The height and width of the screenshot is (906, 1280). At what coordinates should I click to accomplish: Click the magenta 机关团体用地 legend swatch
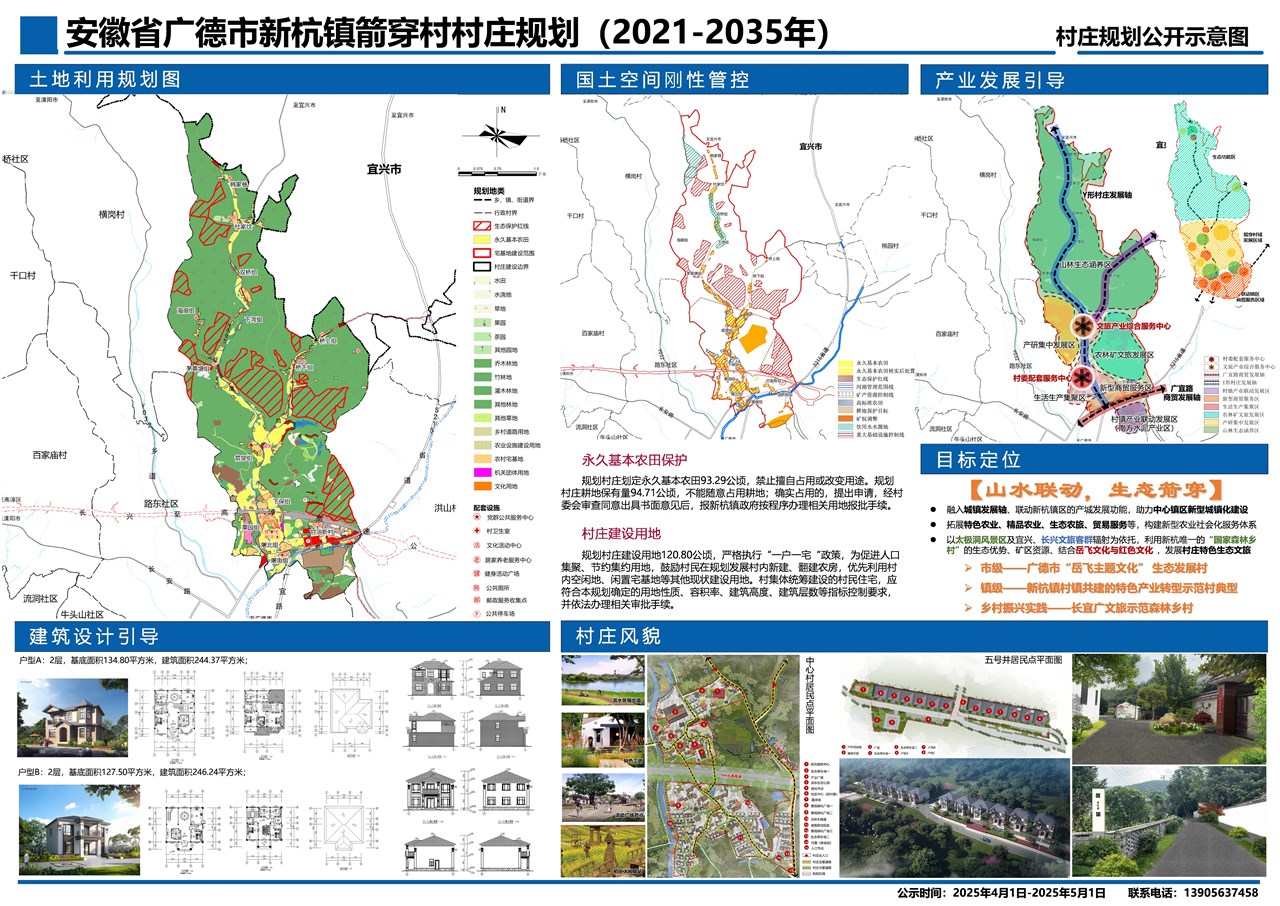481,471
